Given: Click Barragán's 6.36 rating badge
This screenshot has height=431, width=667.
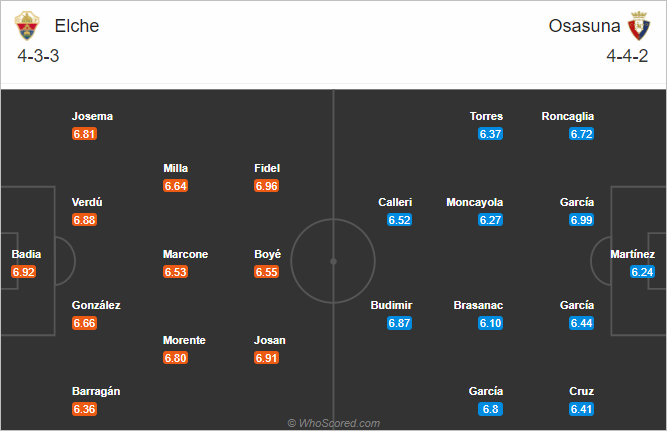Looking at the screenshot, I should [x=84, y=409].
